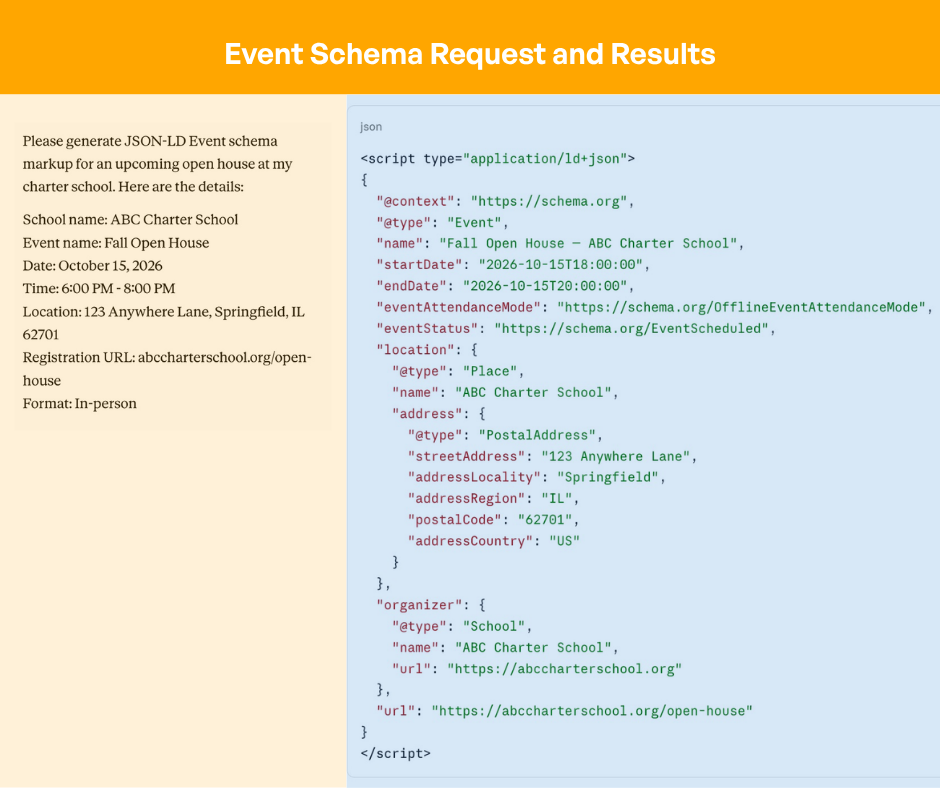Image resolution: width=940 pixels, height=788 pixels.
Task: Click the "name": "Fall Open House" code line
Action: click(560, 243)
